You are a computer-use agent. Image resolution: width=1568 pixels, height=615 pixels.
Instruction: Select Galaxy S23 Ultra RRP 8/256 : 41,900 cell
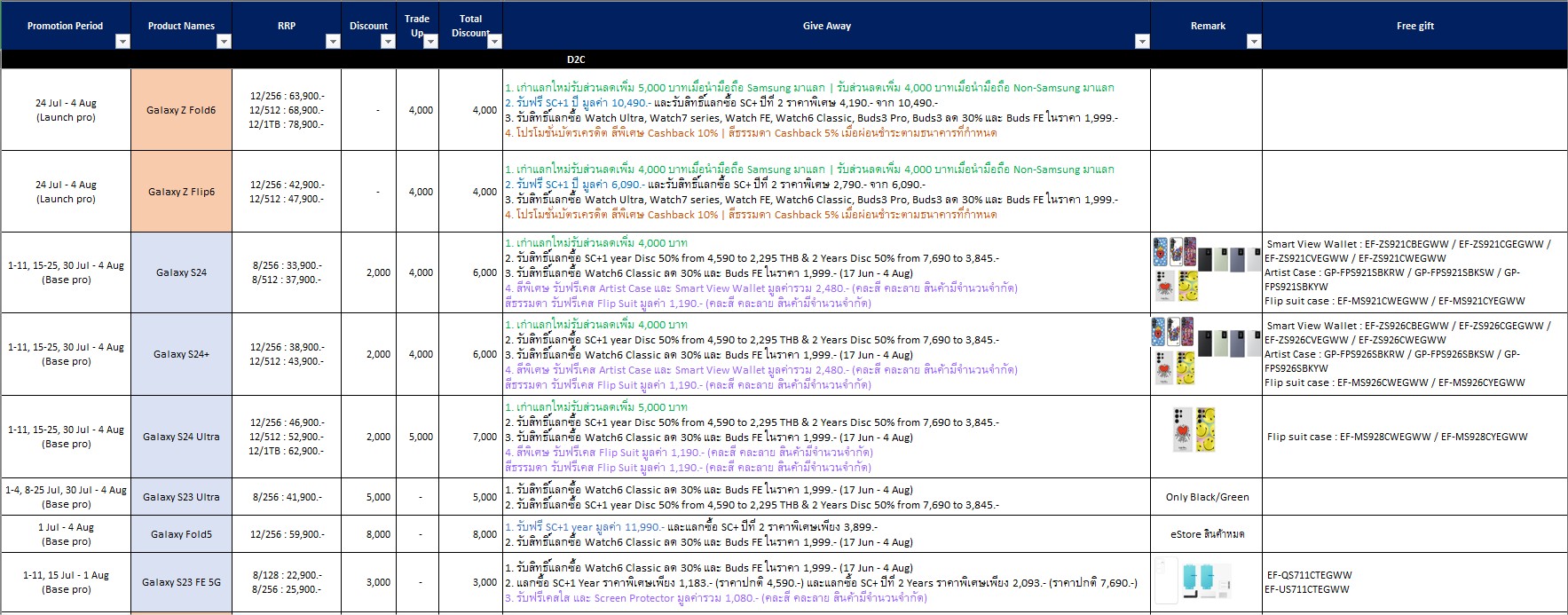click(287, 497)
